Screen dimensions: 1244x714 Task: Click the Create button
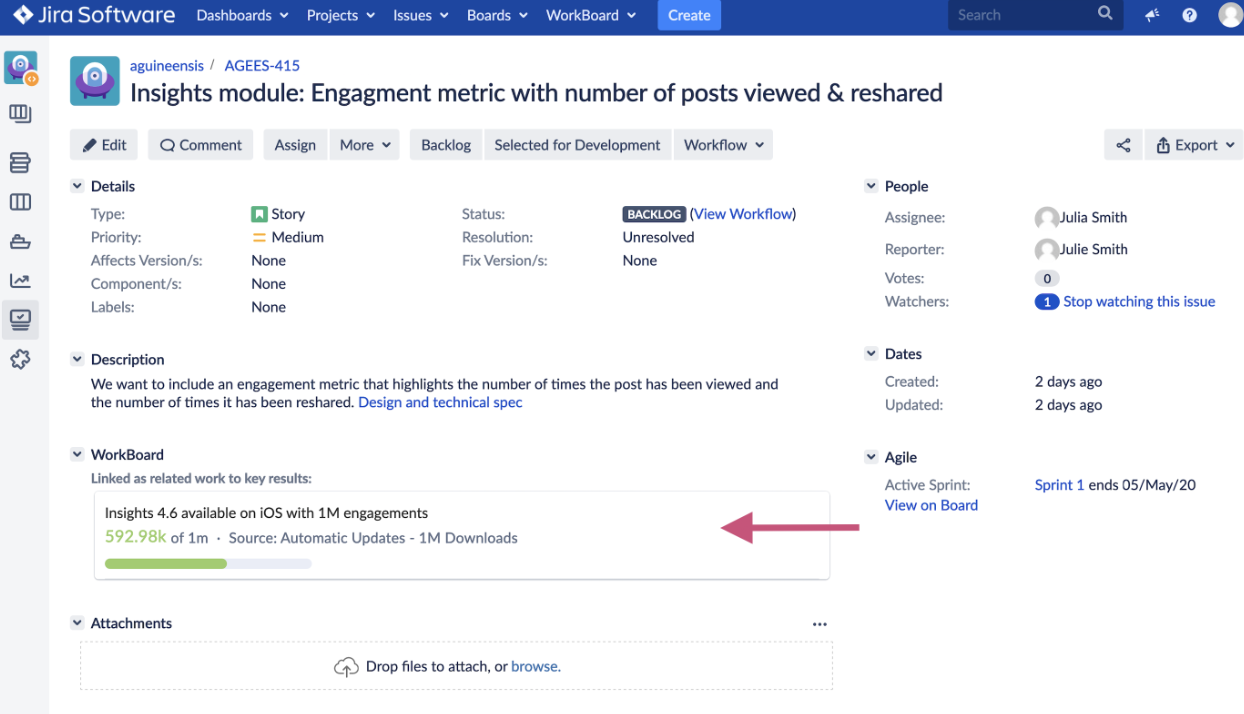[689, 15]
